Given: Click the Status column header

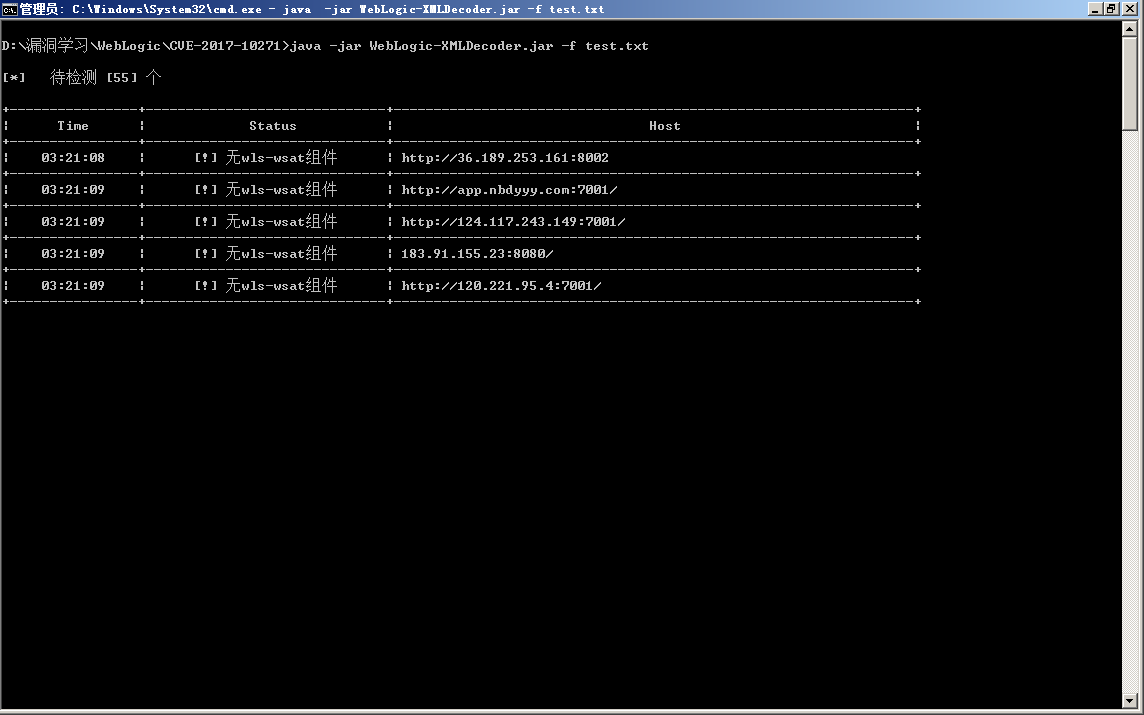Looking at the screenshot, I should point(273,125).
